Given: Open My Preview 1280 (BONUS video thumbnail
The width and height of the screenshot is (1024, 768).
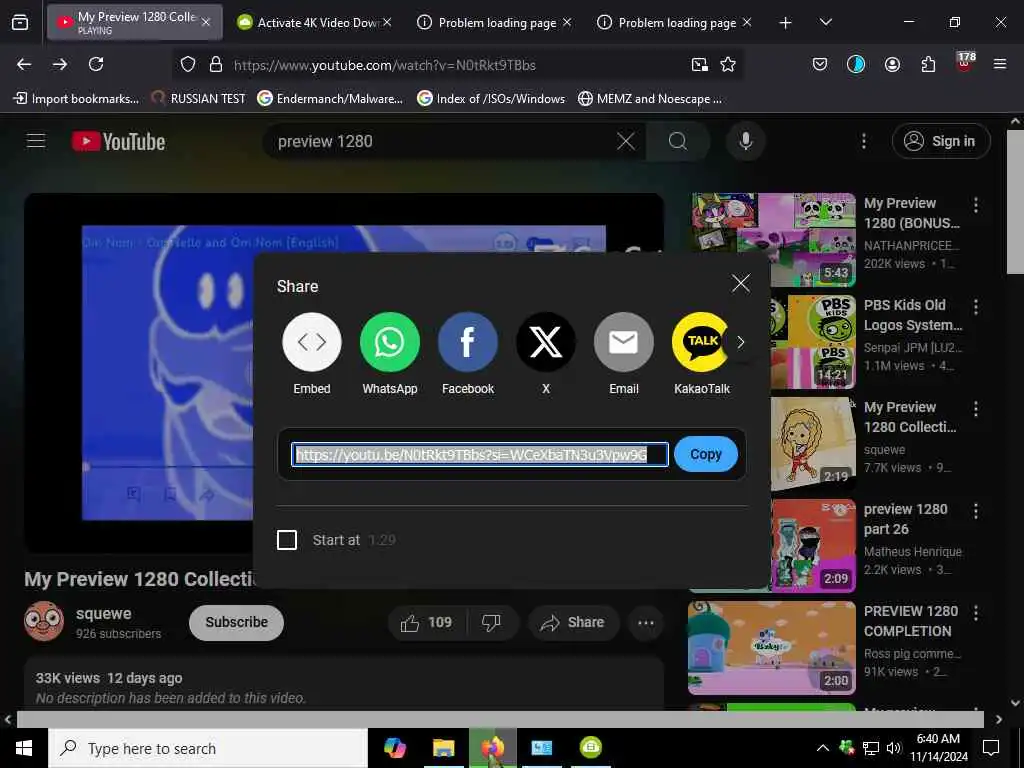Looking at the screenshot, I should point(773,240).
